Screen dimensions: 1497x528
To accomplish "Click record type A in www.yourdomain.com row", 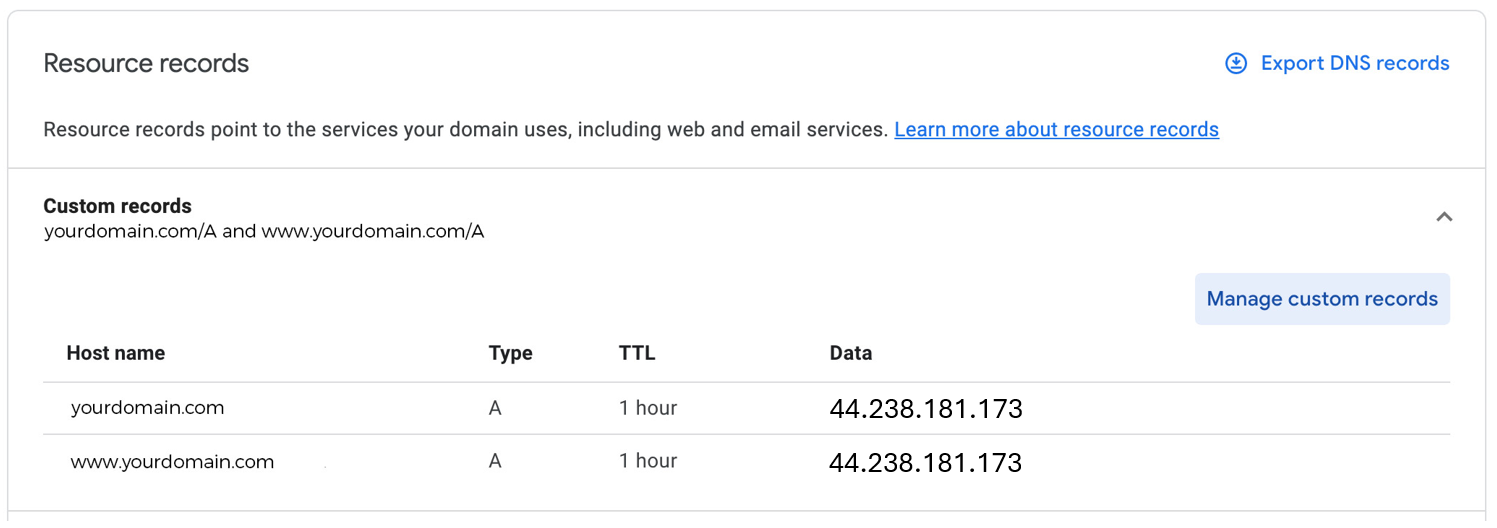I will coord(495,461).
